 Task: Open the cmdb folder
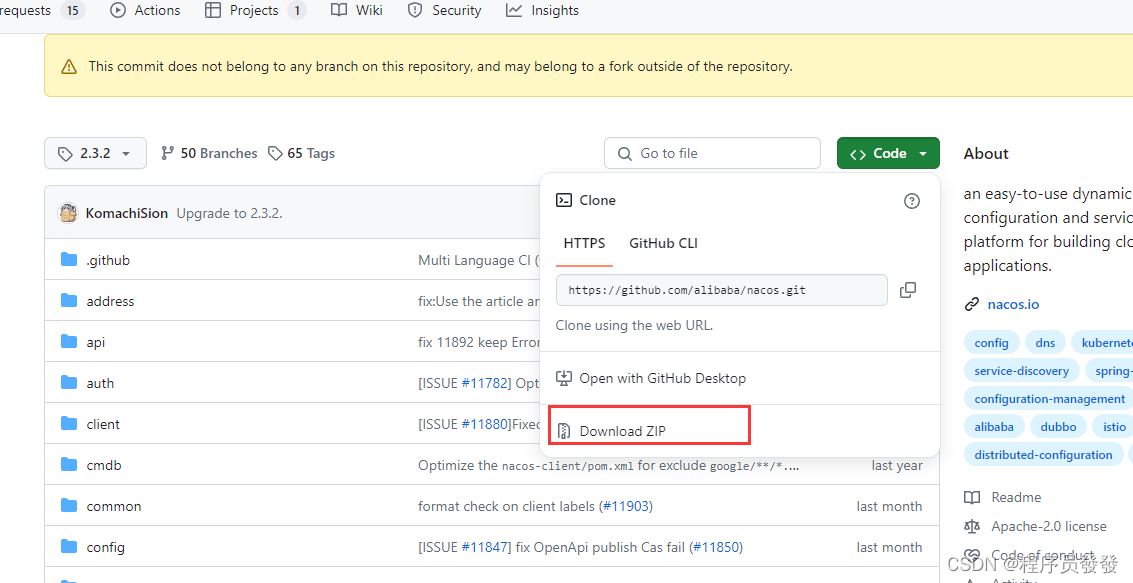click(x=104, y=465)
